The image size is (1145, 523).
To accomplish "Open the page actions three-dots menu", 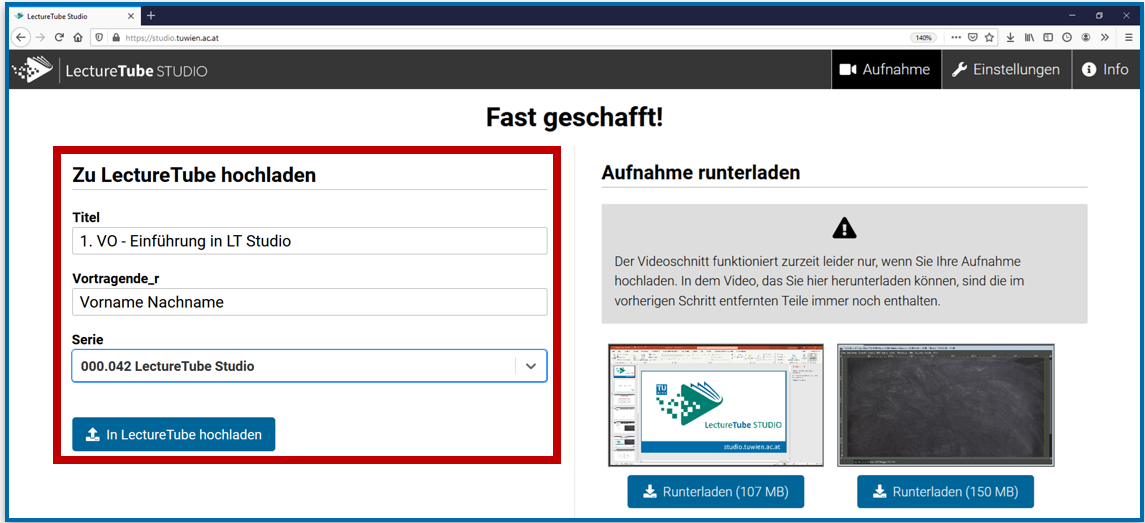I will [956, 37].
